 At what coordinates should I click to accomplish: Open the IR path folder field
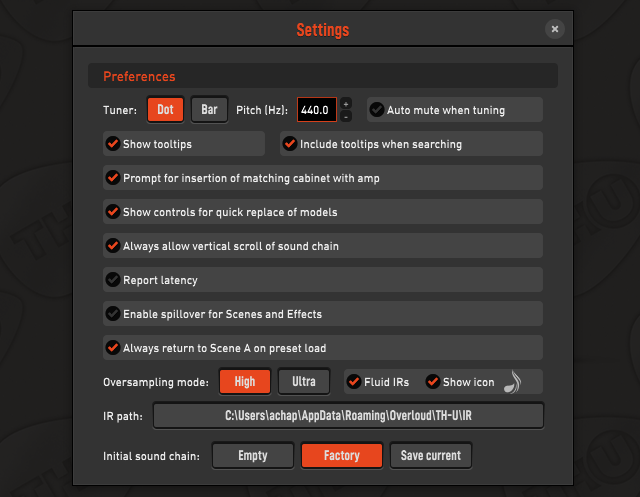point(348,415)
